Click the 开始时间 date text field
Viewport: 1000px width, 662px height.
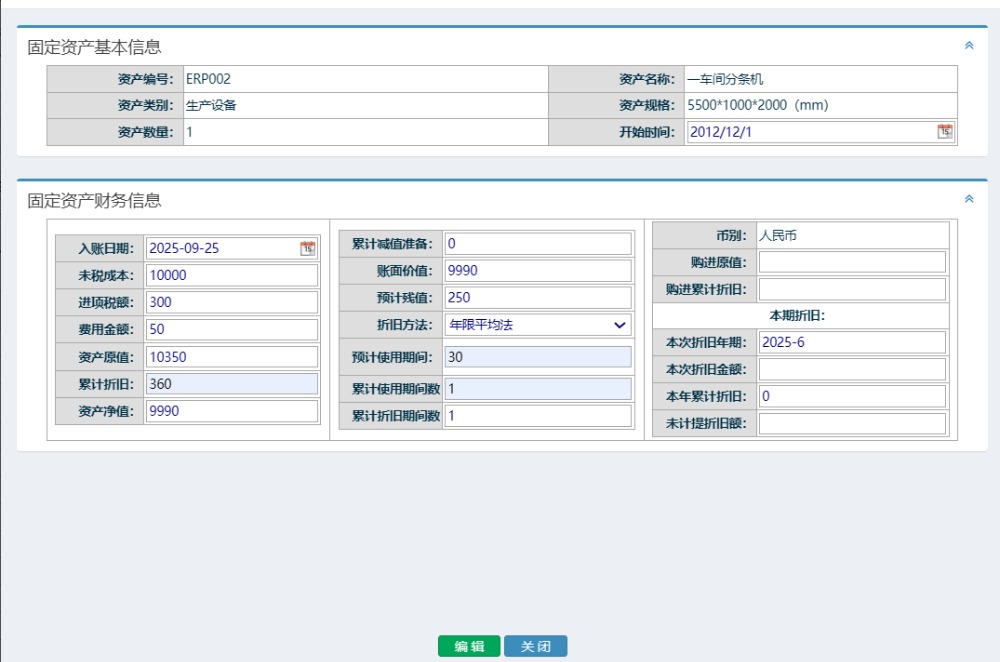810,132
